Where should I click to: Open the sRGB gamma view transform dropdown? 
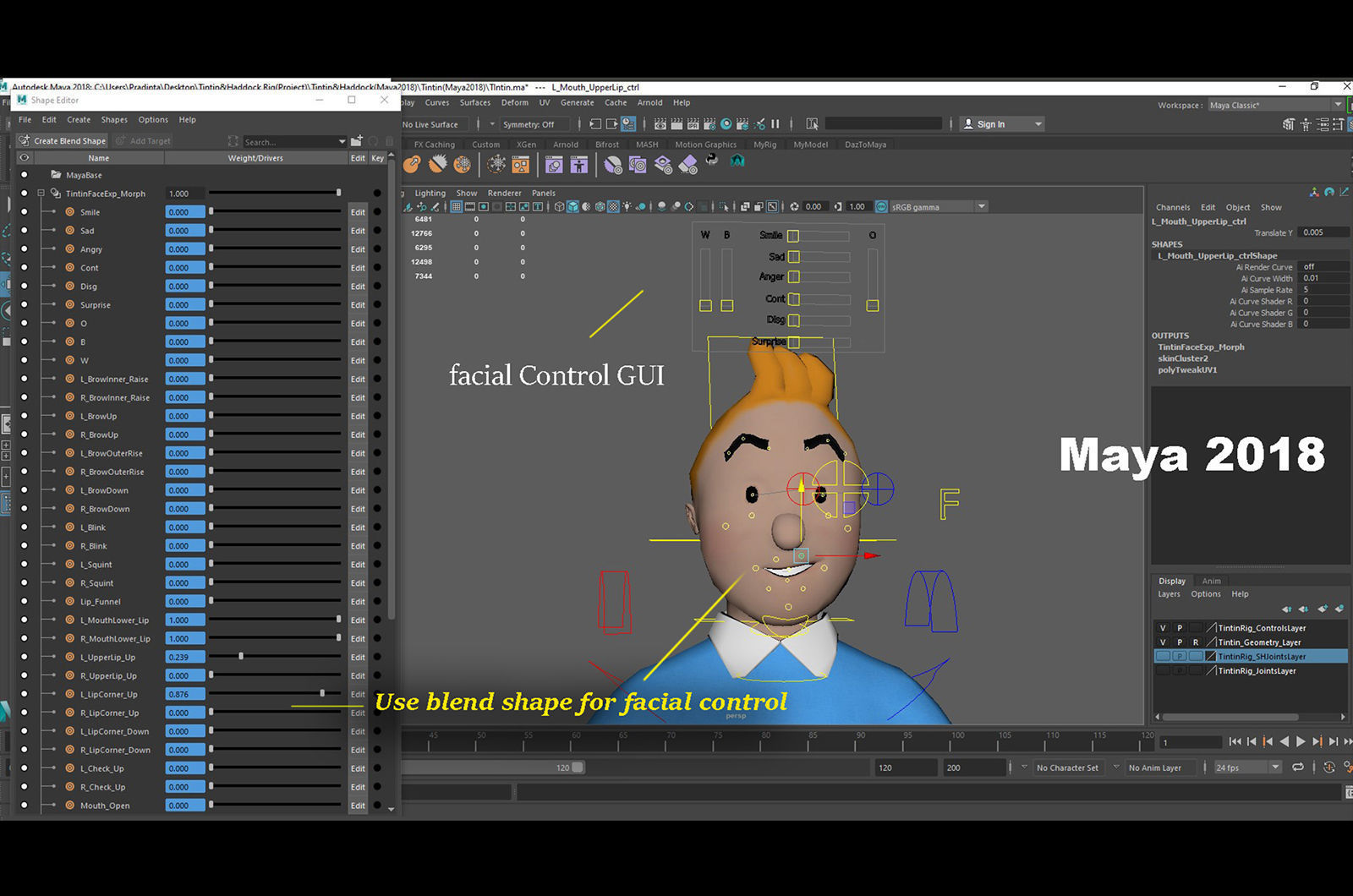click(939, 206)
